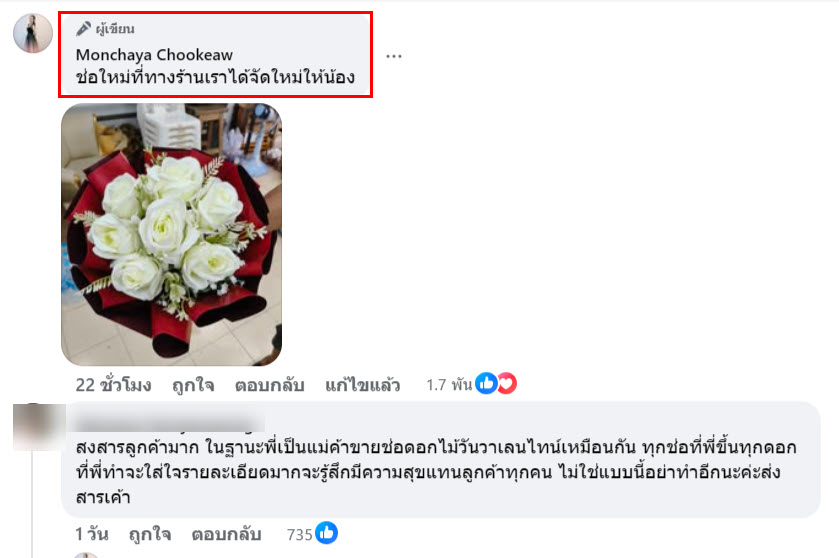View edit history via แก้ไขแล้ว
The image size is (839, 558).
pyautogui.click(x=362, y=385)
